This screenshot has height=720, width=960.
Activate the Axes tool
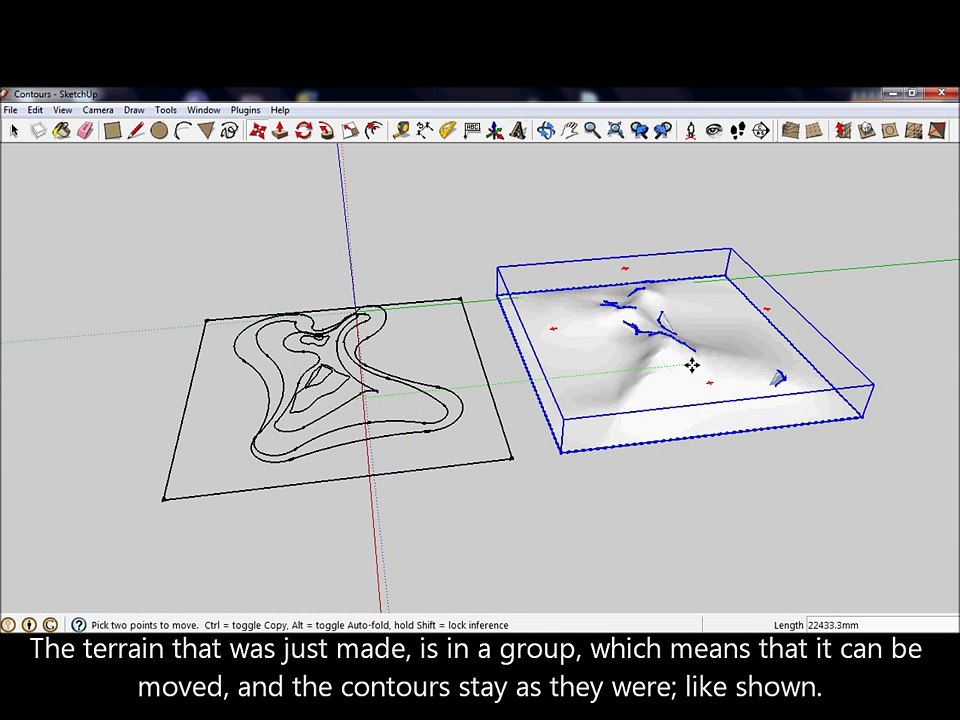click(x=495, y=130)
